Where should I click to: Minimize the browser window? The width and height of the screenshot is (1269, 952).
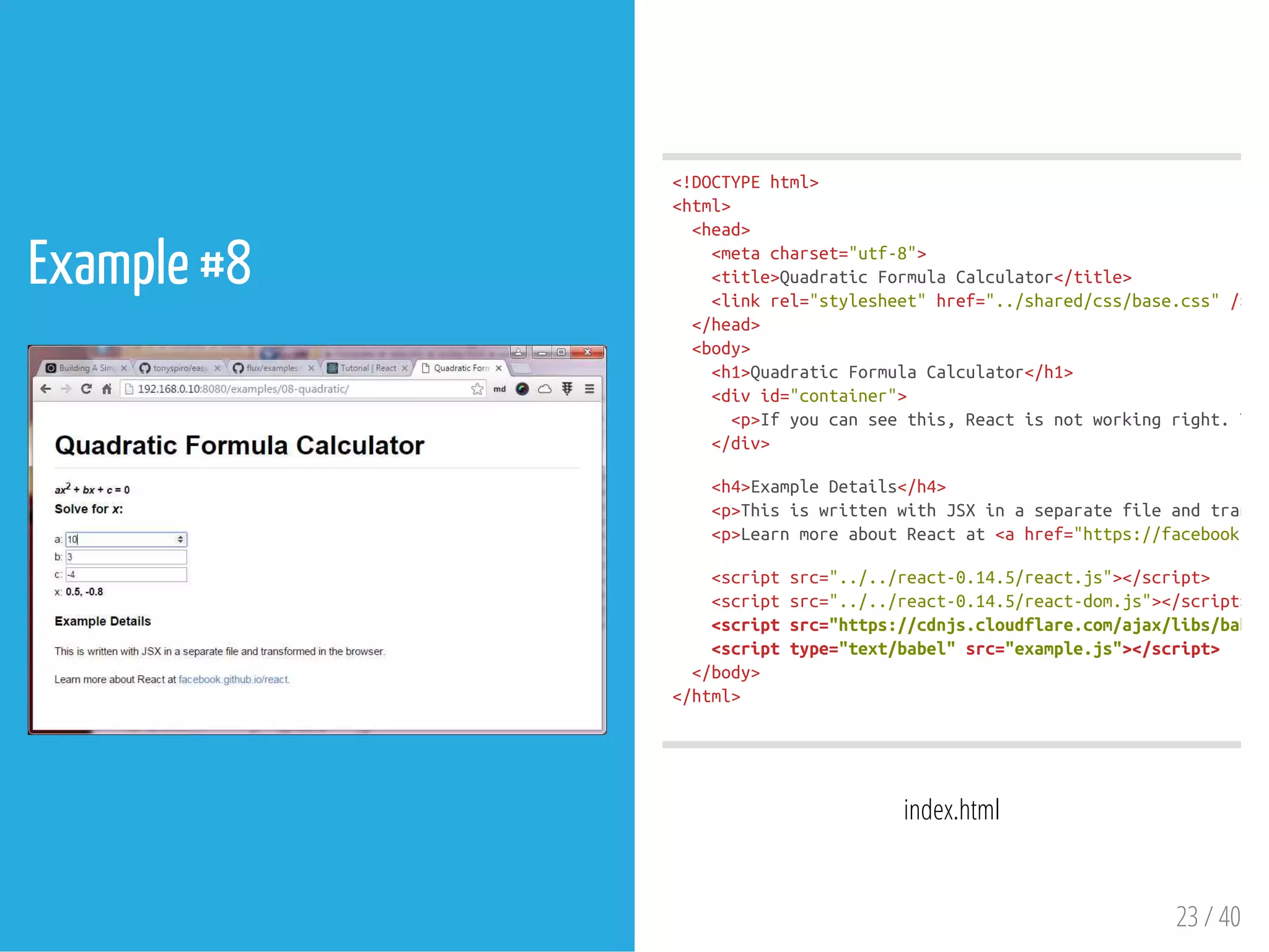542,352
